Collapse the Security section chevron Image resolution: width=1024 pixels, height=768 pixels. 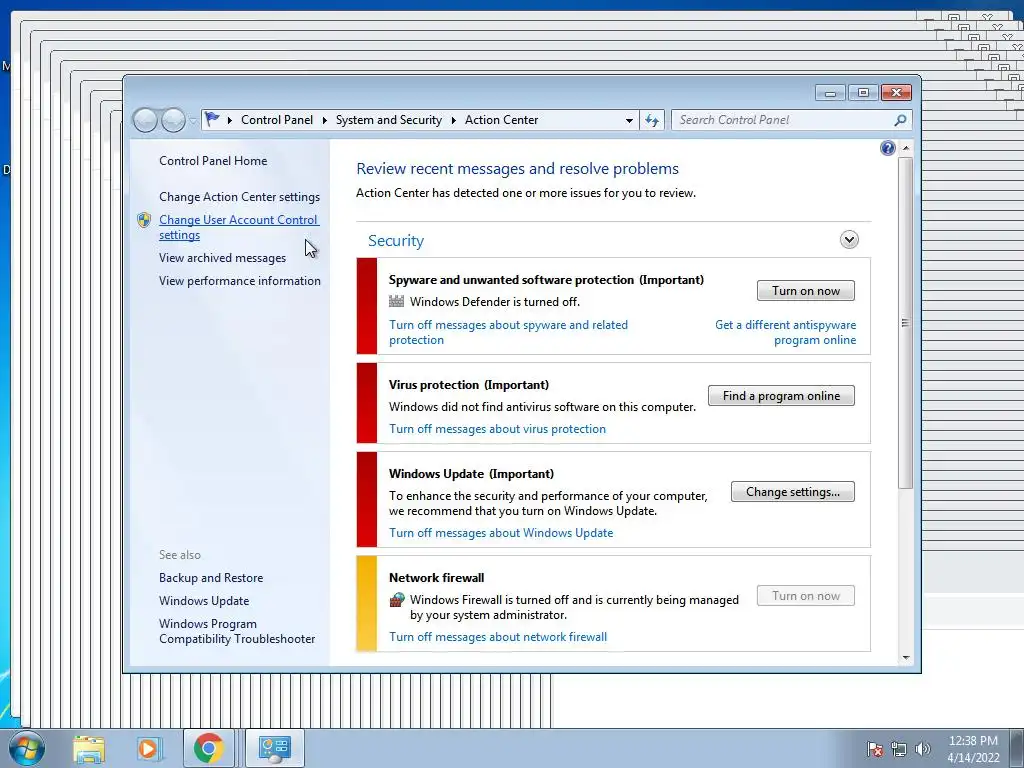849,240
